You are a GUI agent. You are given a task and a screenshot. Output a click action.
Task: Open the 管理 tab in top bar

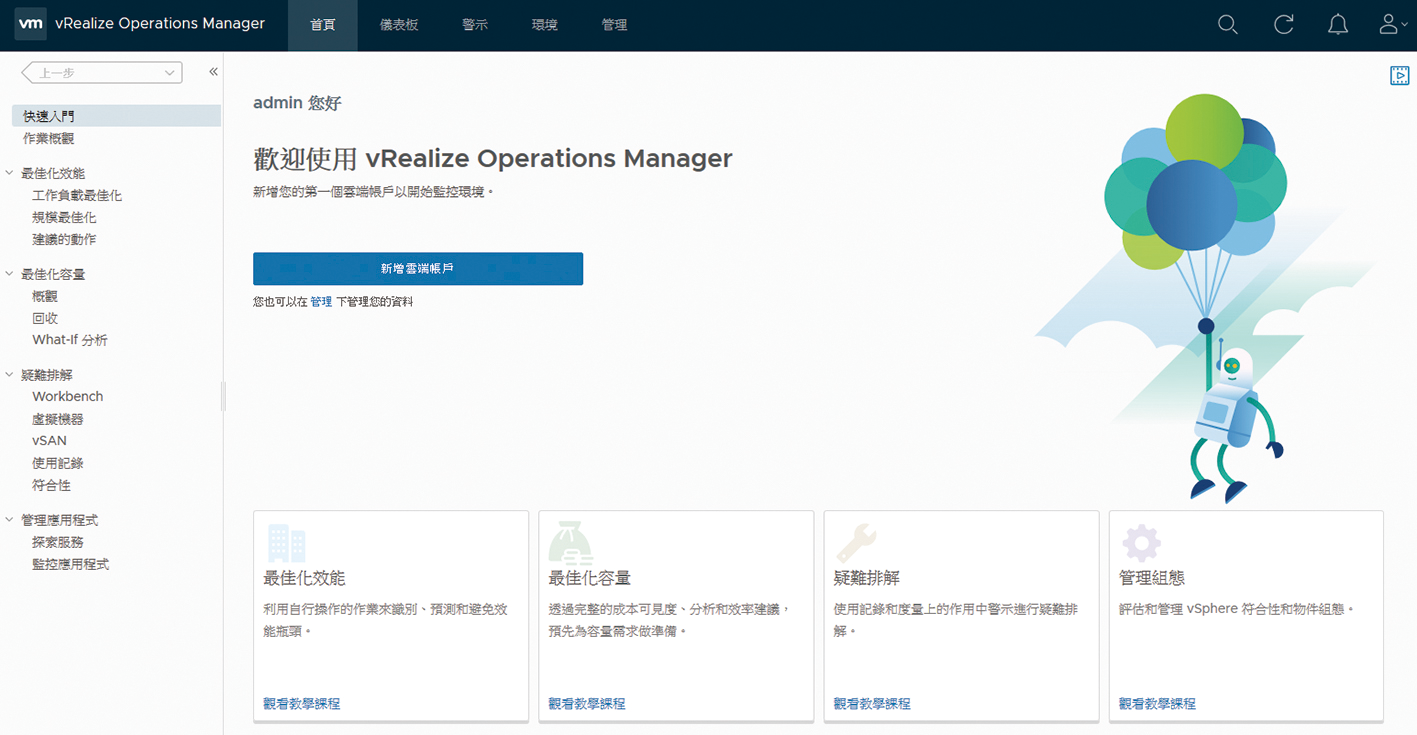(614, 25)
